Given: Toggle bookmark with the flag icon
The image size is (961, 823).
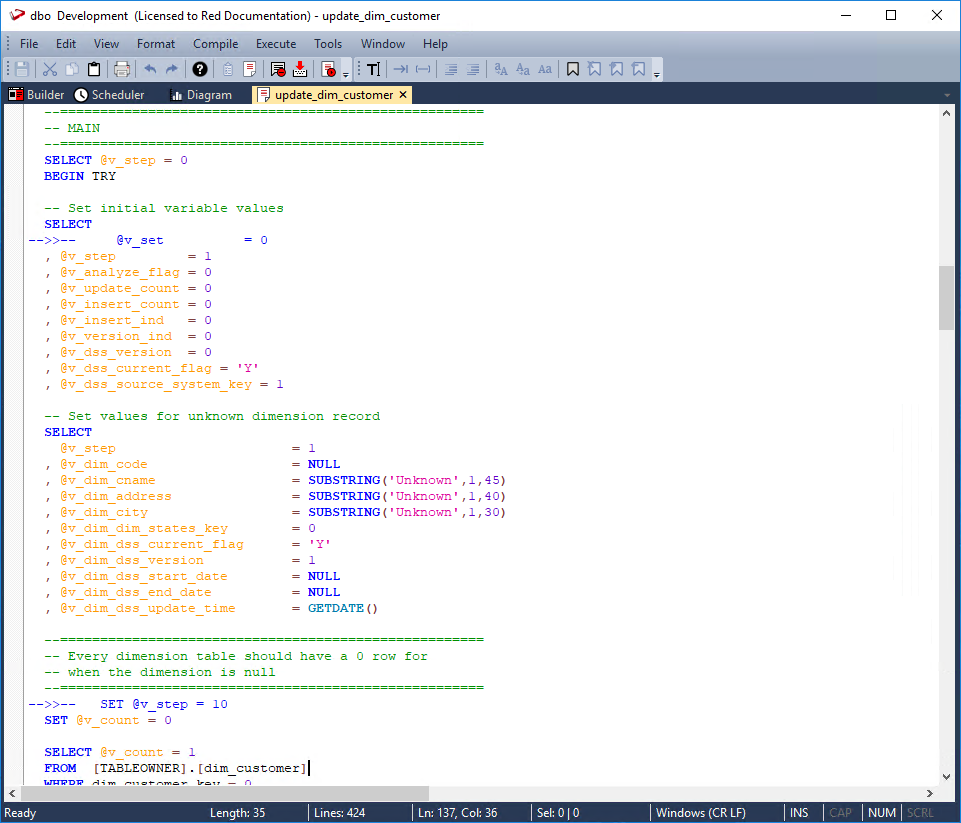Looking at the screenshot, I should (x=573, y=69).
